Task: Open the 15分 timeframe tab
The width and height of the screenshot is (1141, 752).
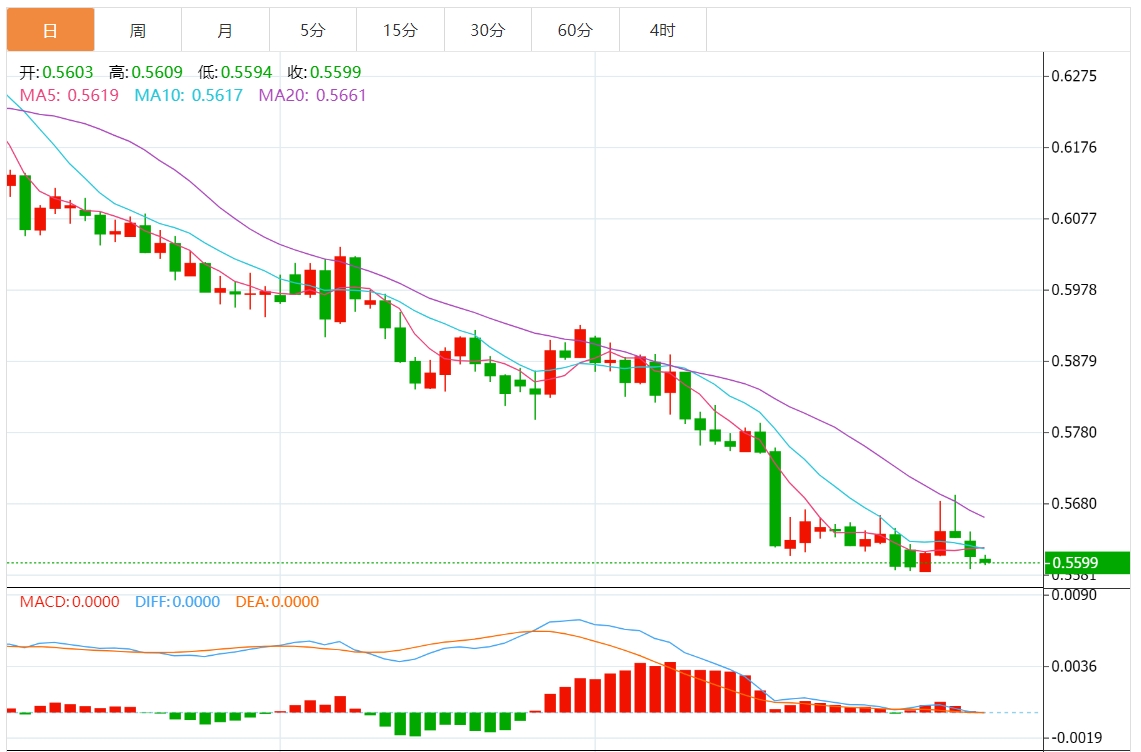Action: tap(400, 30)
